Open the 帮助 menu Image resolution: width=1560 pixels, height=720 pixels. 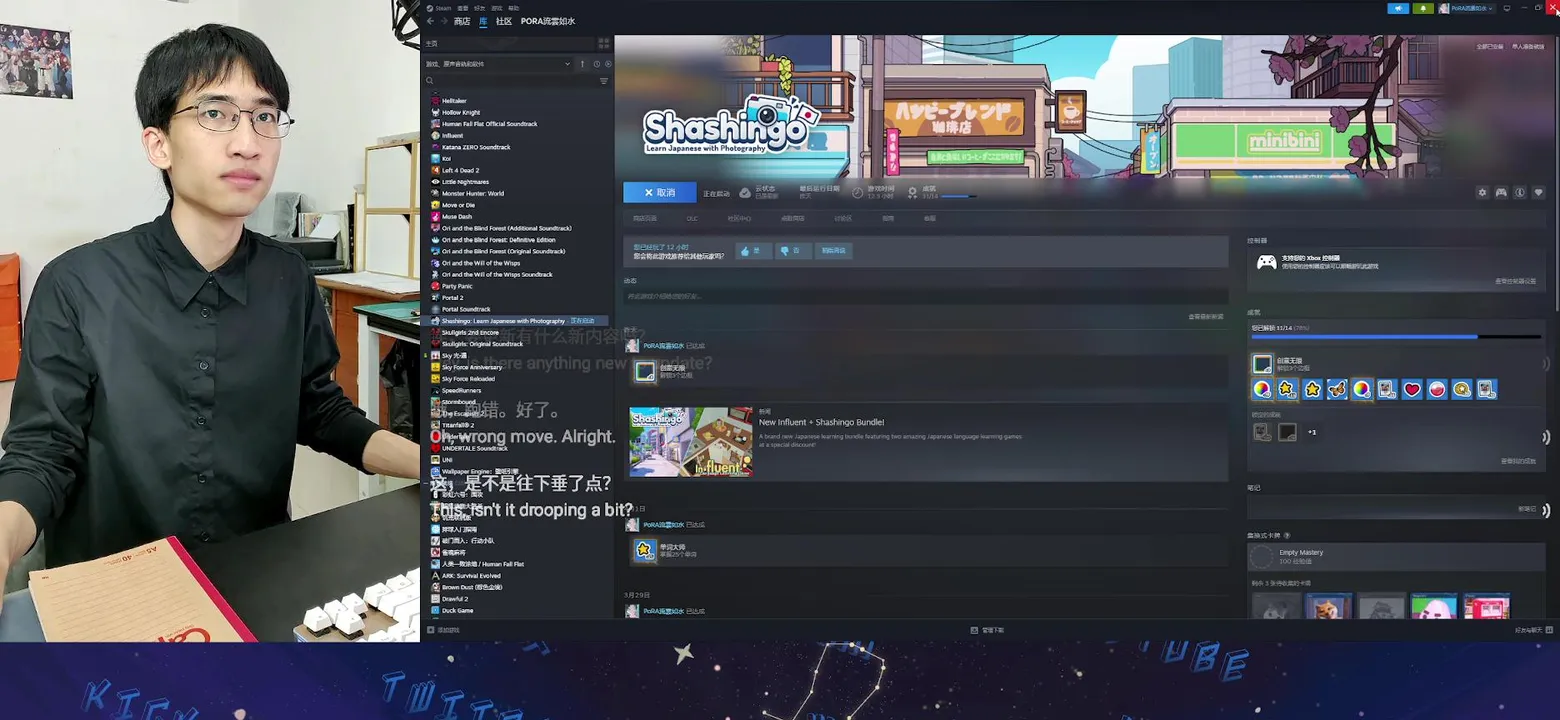(x=514, y=8)
